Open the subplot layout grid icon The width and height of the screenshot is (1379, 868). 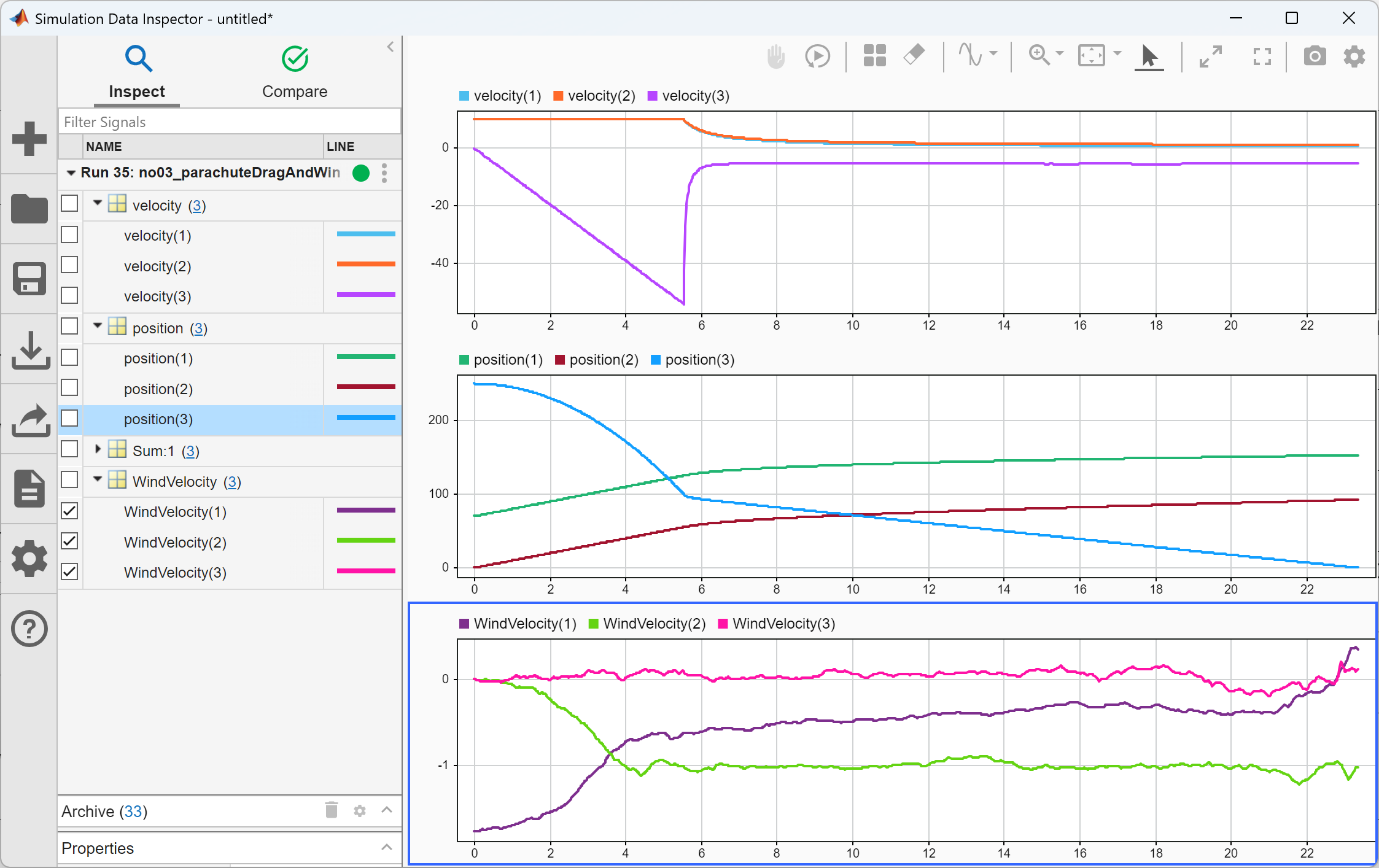874,56
